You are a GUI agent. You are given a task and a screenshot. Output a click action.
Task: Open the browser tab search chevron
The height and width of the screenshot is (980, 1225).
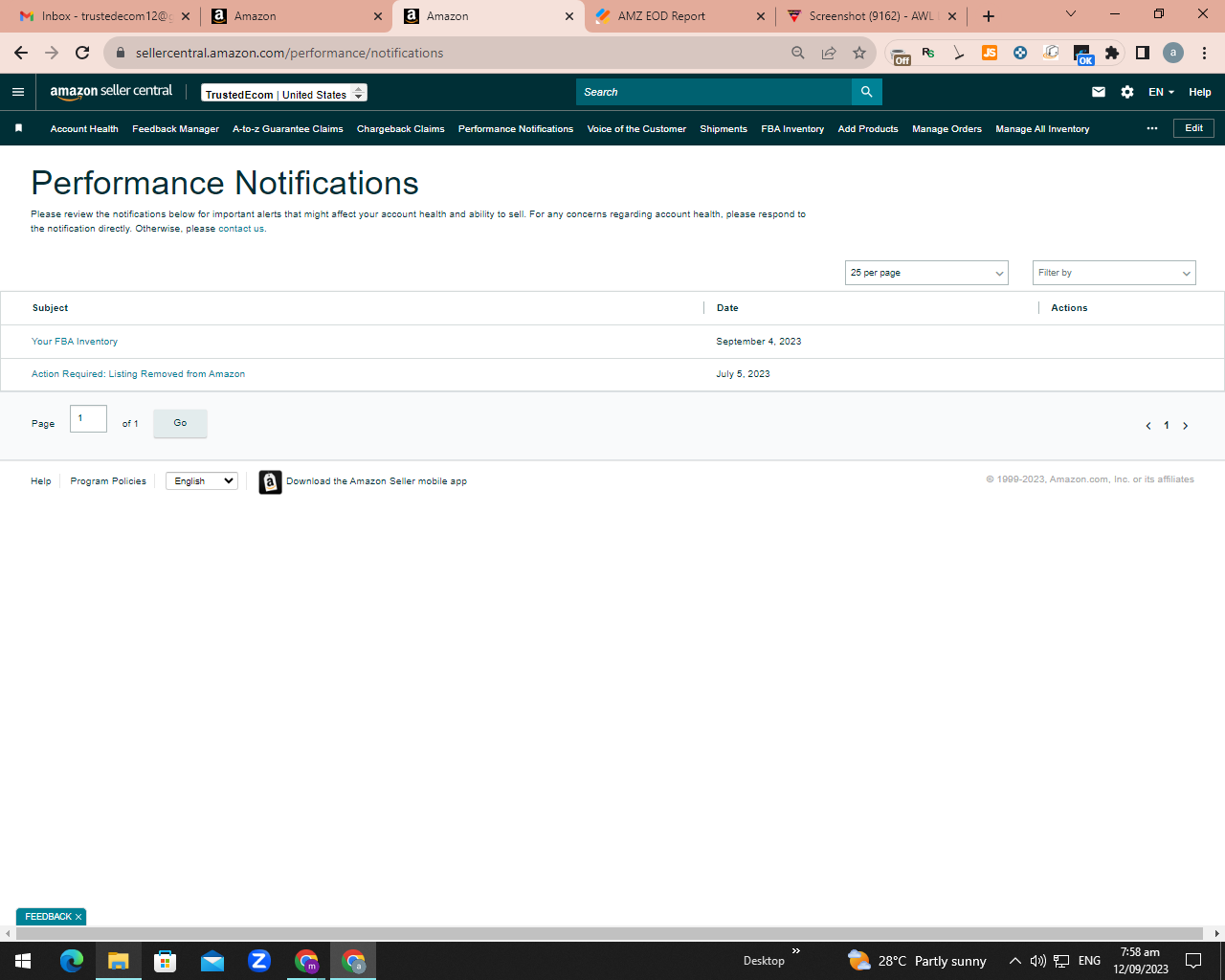(x=1071, y=14)
